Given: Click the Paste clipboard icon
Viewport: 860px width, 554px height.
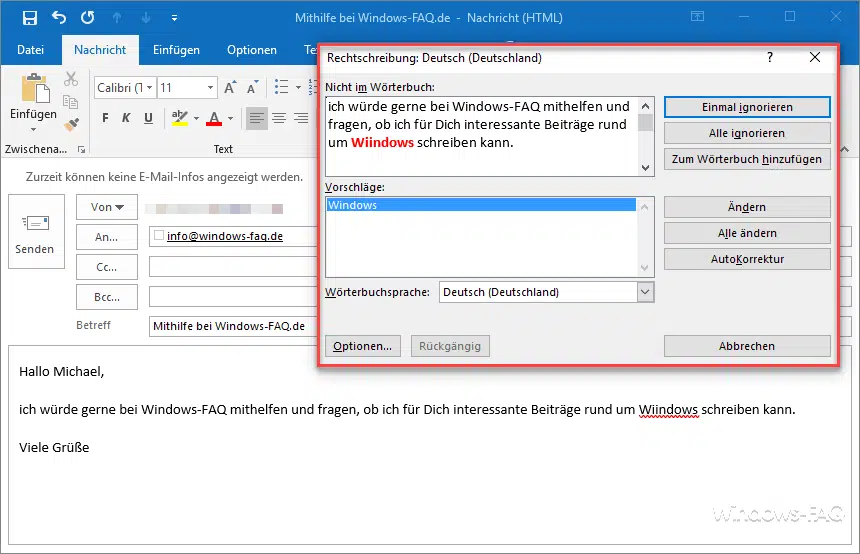Looking at the screenshot, I should pyautogui.click(x=34, y=90).
